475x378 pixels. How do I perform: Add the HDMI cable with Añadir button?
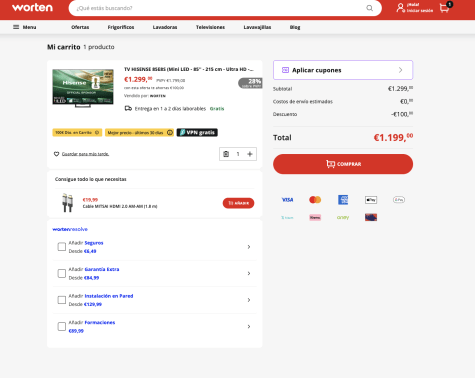(238, 203)
